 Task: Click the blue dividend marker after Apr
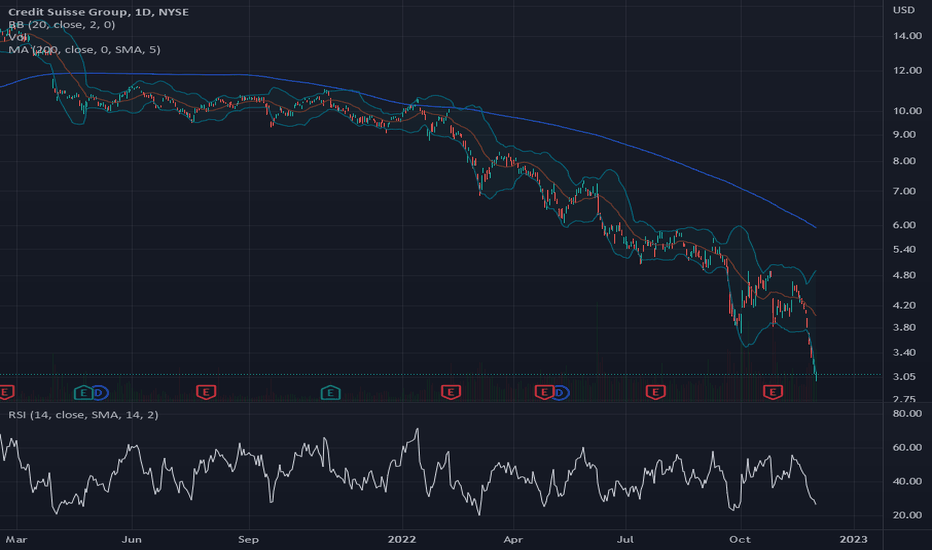coord(561,392)
